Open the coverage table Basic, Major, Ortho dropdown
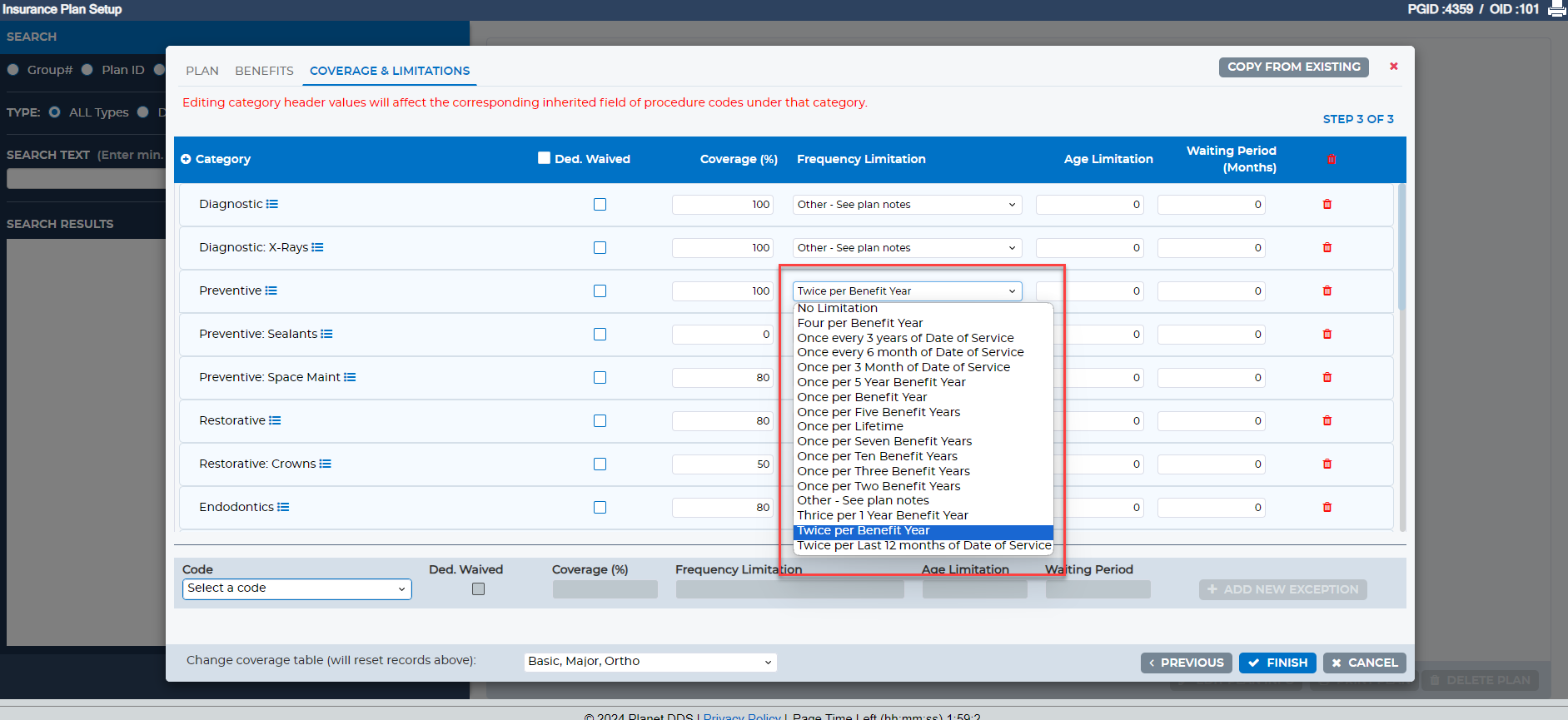1568x720 pixels. point(650,661)
